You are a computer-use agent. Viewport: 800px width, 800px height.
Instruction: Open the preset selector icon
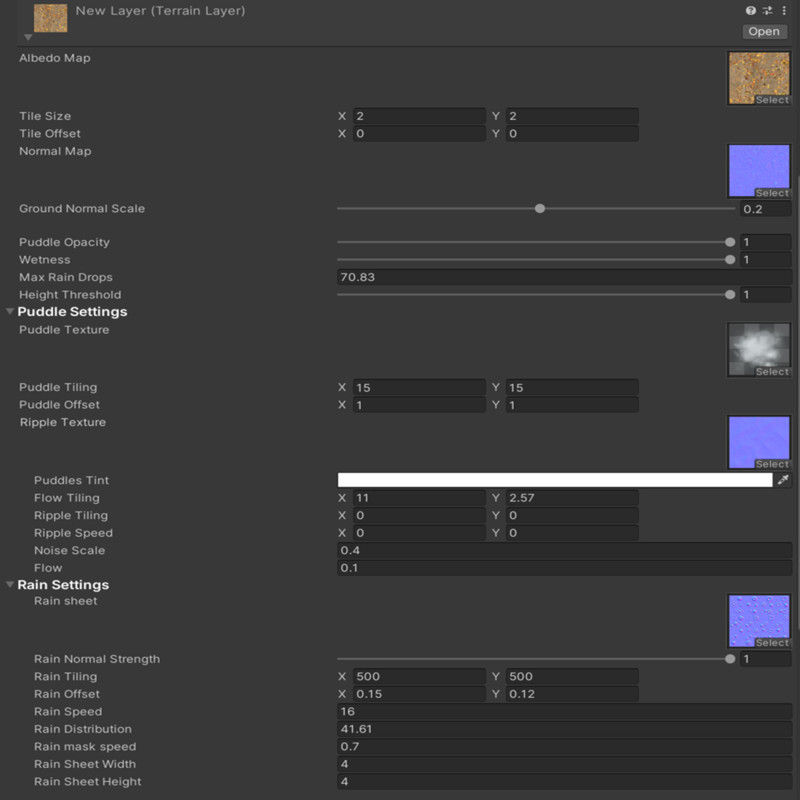coord(767,10)
